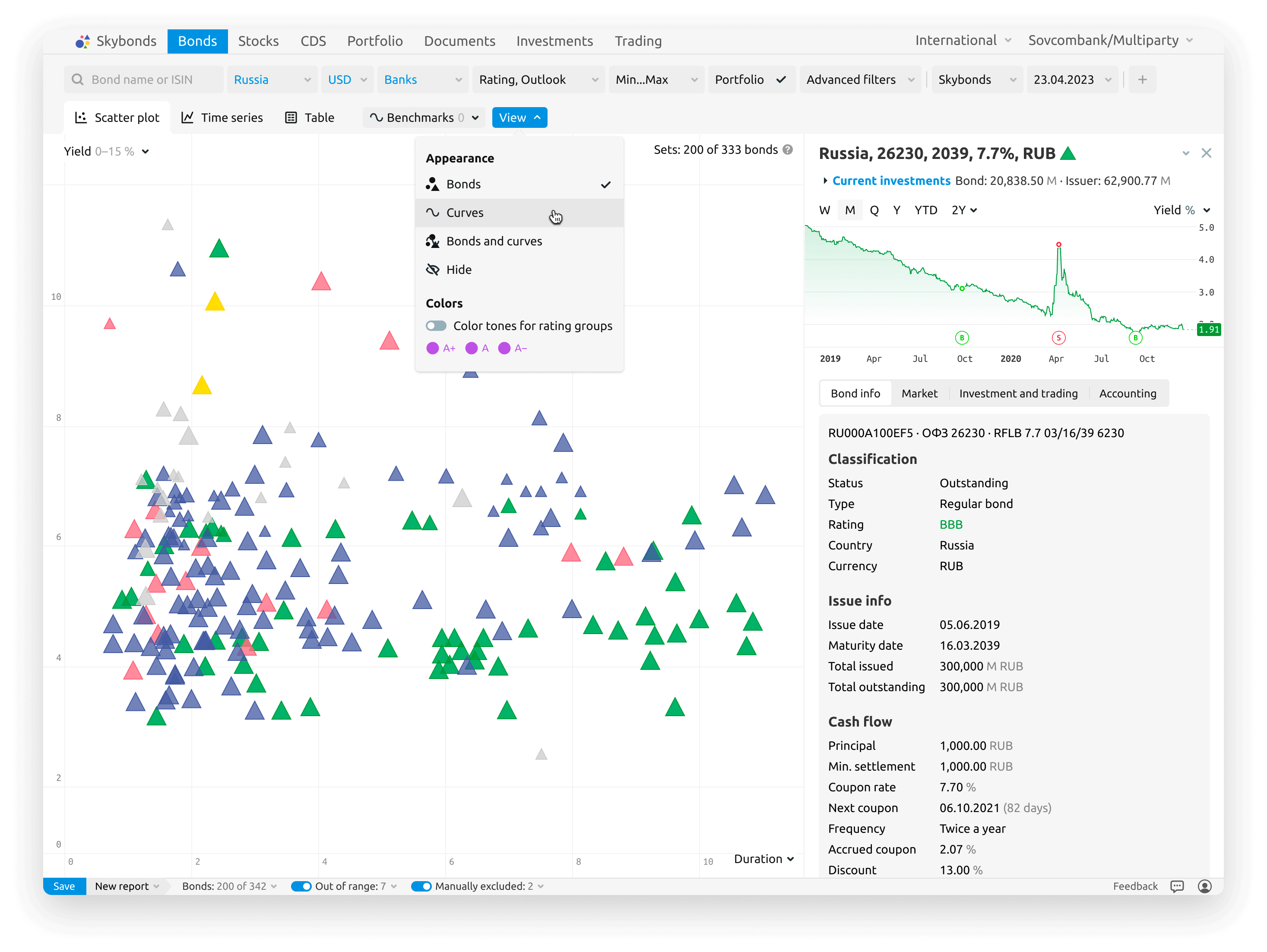Click the search magnifier icon
Image resolution: width=1267 pixels, height=952 pixels.
coord(77,79)
